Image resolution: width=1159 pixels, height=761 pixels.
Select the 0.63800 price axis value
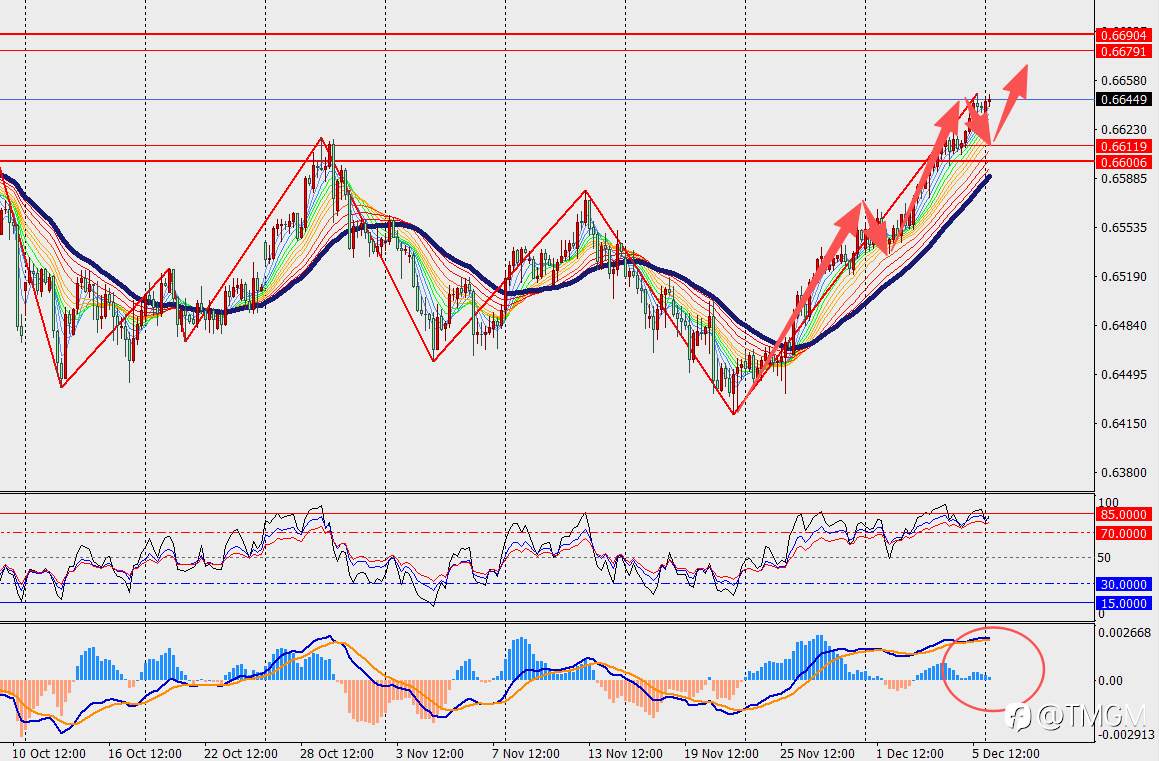tap(1124, 473)
